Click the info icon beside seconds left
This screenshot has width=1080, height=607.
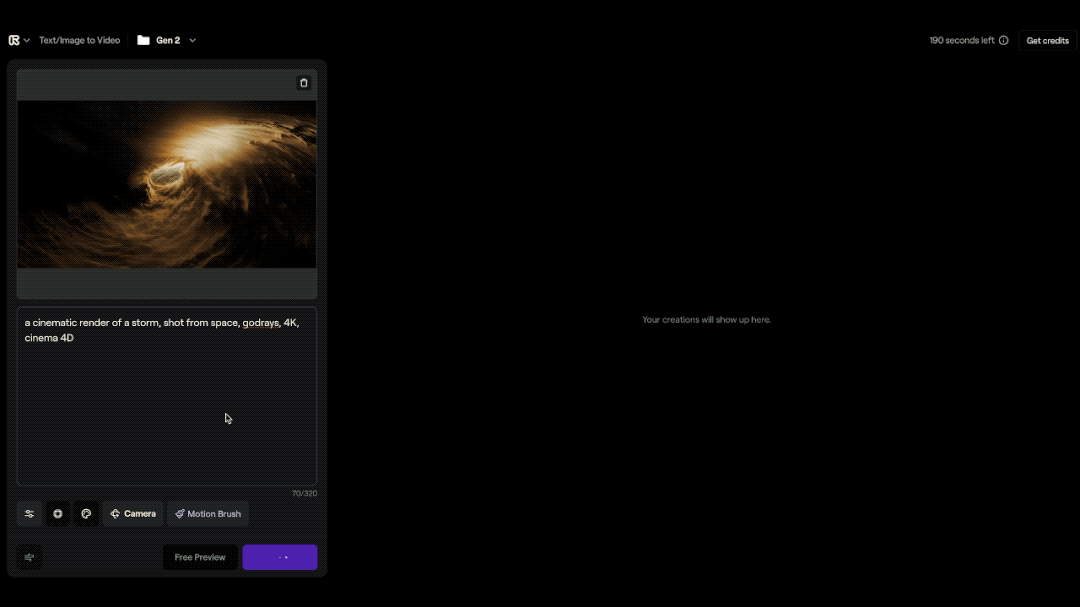coord(1004,41)
